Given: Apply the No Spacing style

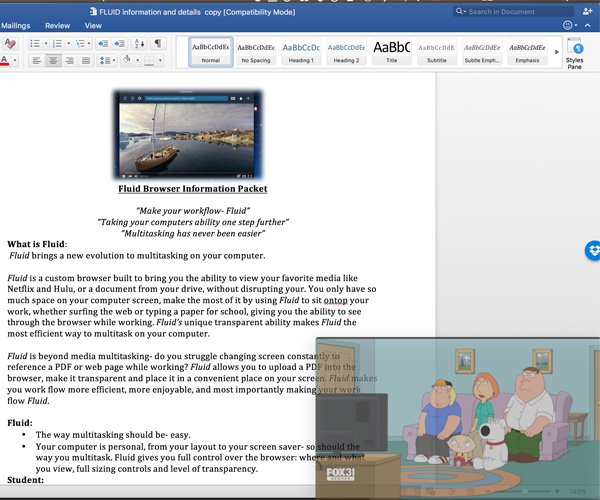Looking at the screenshot, I should tap(256, 52).
